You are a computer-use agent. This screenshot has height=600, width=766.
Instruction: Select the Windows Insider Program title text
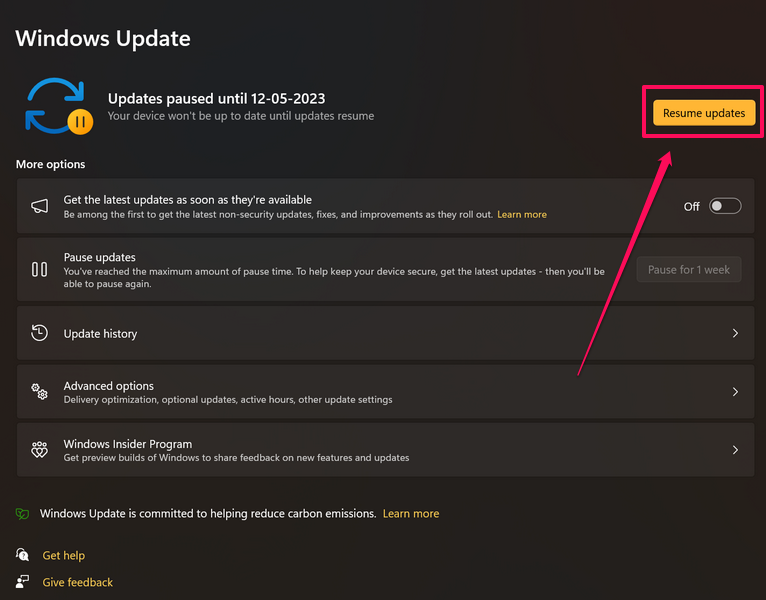pos(128,444)
